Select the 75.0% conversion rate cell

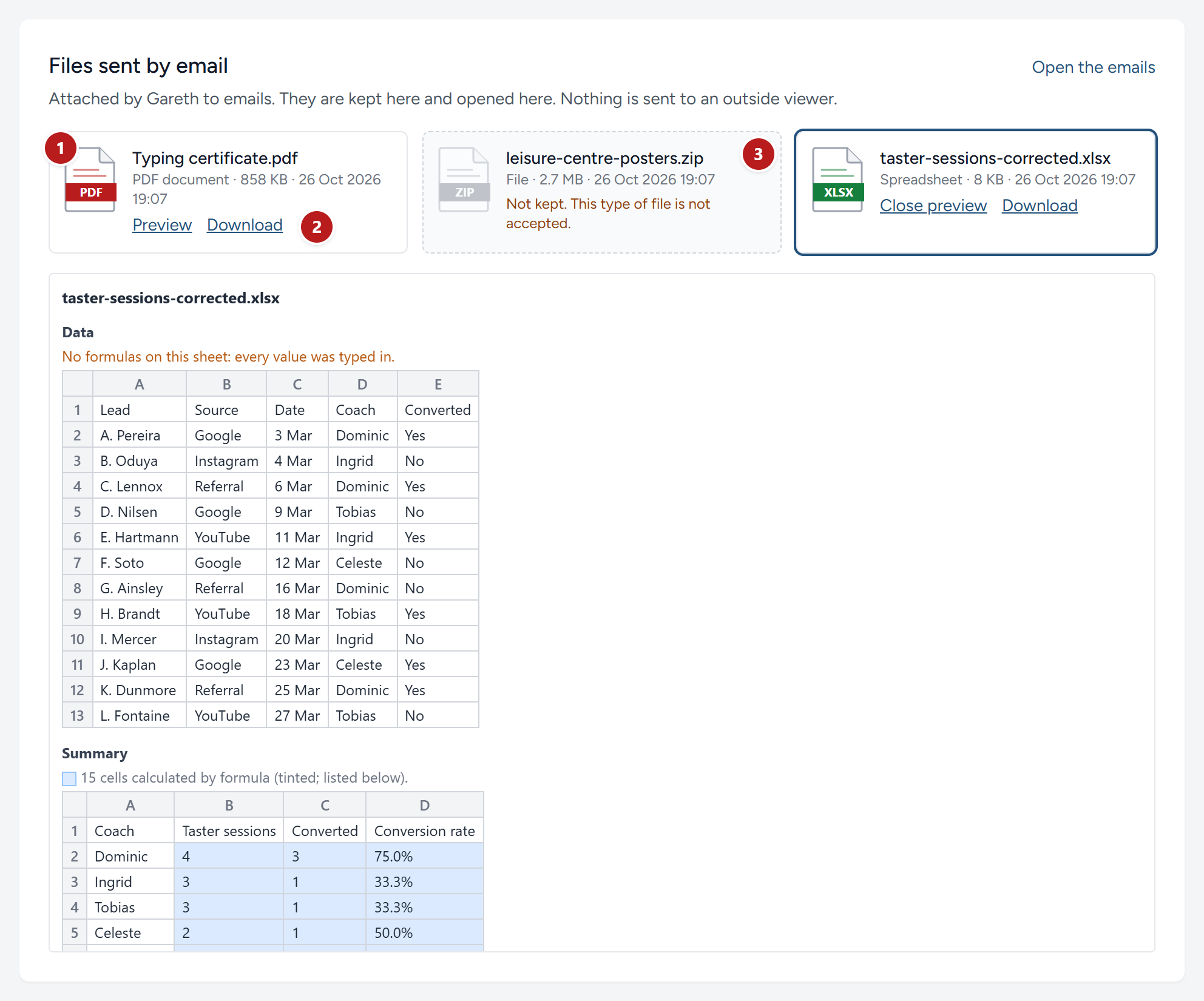(425, 857)
